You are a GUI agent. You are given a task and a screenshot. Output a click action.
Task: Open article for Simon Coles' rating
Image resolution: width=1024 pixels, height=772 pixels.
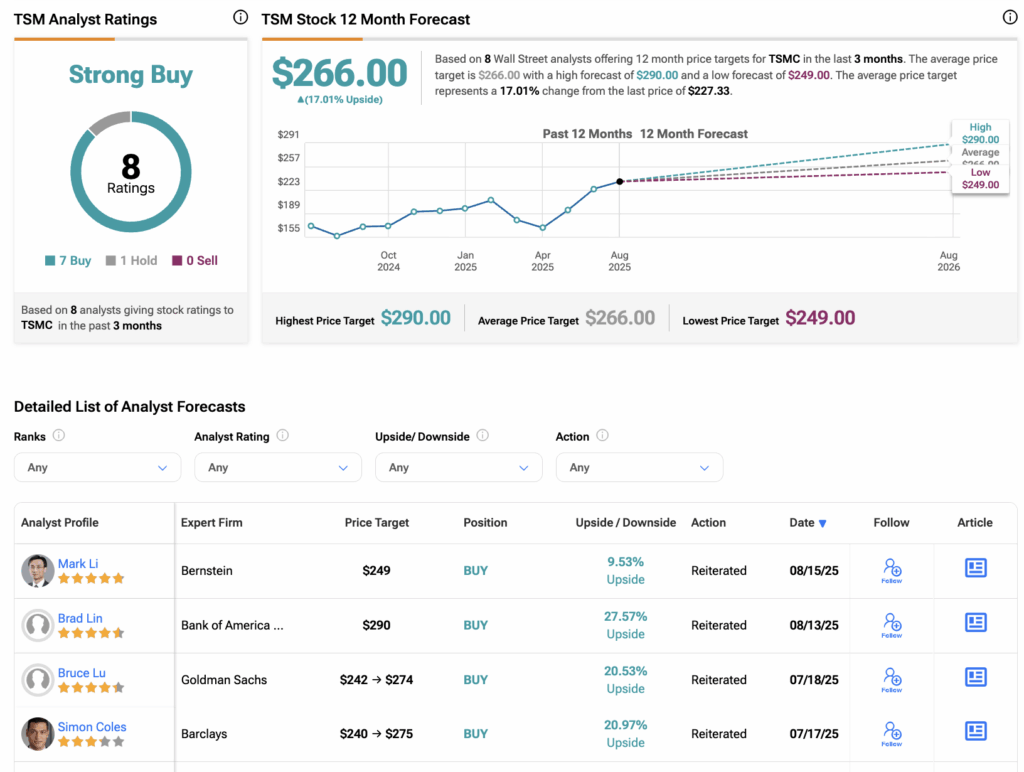coord(975,731)
